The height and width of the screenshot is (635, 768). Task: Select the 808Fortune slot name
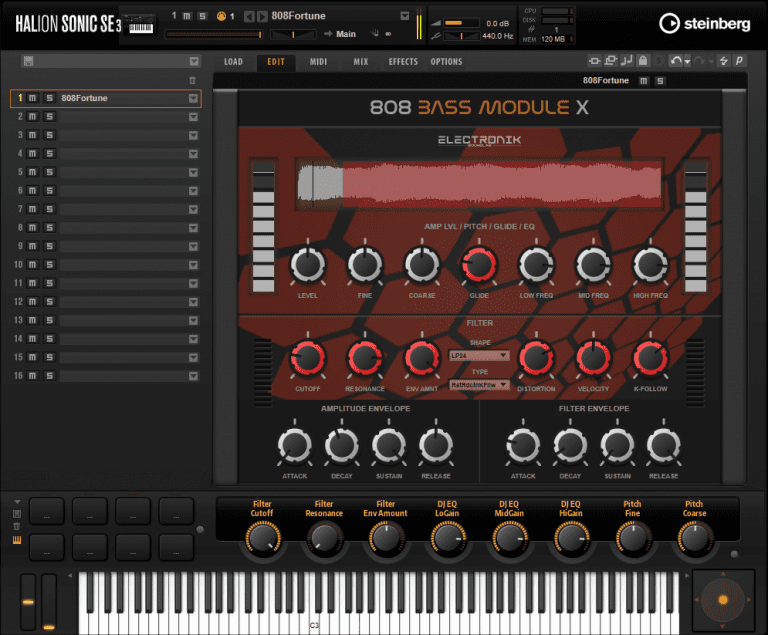tap(84, 98)
